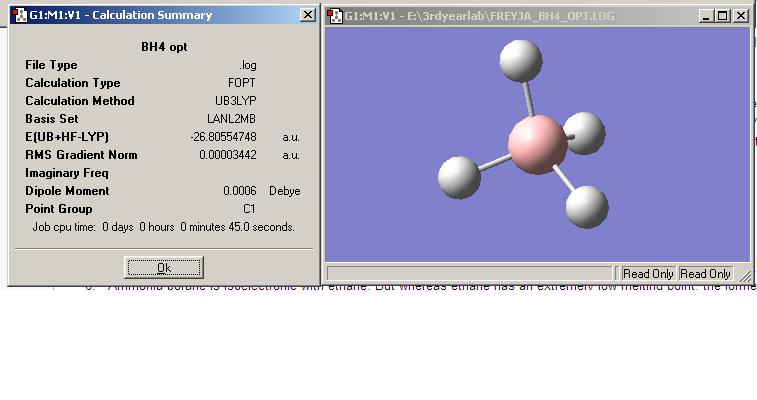The width and height of the screenshot is (757, 400).
Task: Minimize the FREYJA_BH4_OPT.LOG molecule window
Action: 706,16
